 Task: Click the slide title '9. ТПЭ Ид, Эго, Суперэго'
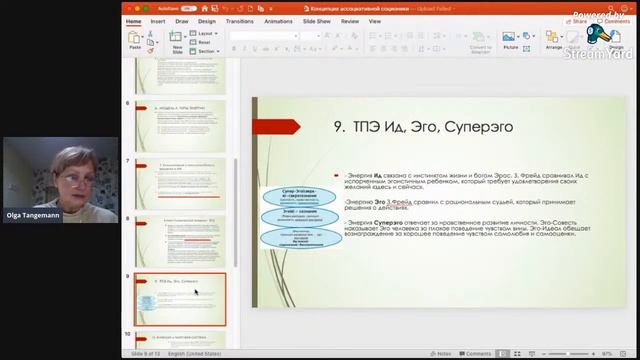tap(423, 127)
